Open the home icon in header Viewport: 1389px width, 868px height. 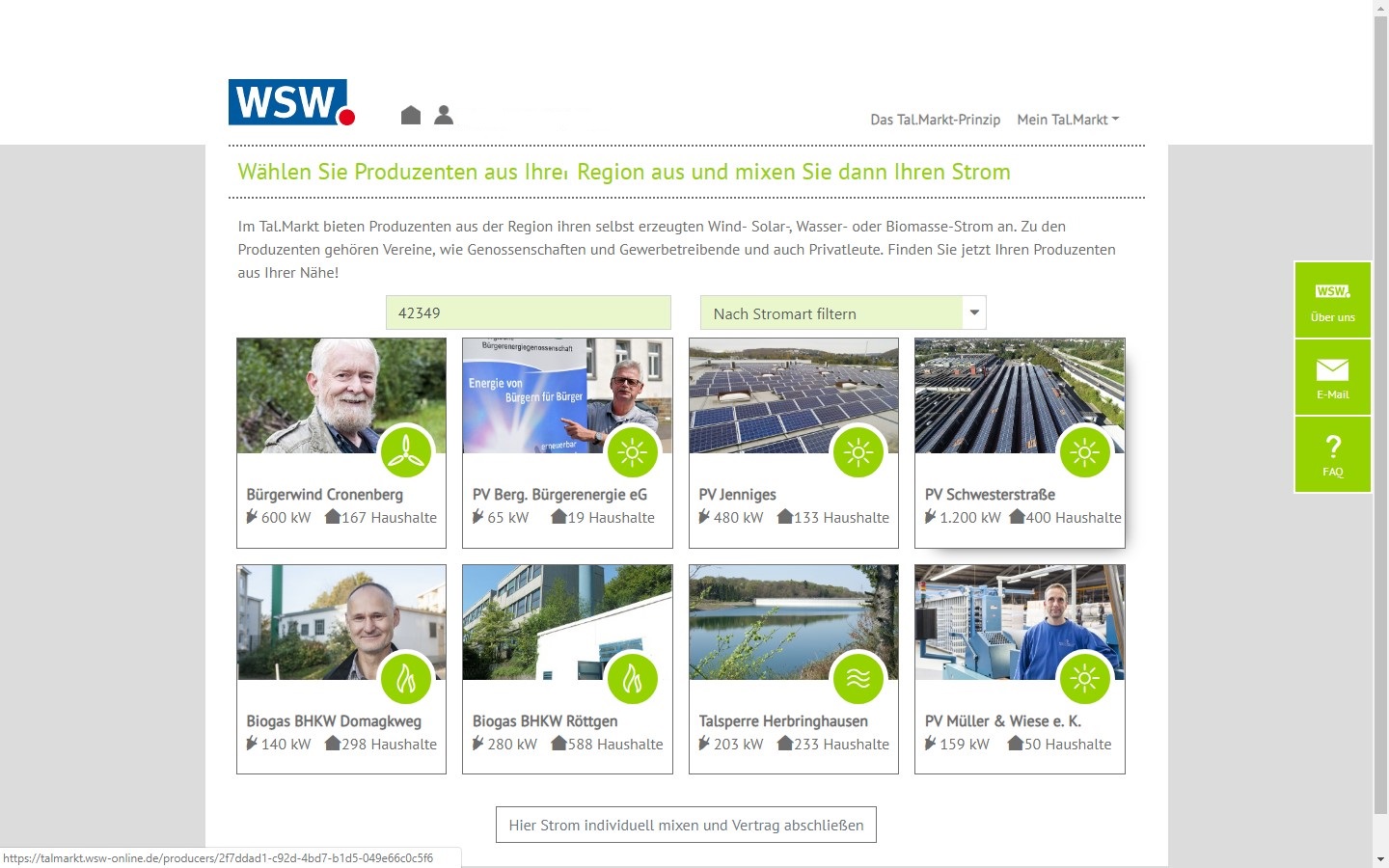[411, 115]
